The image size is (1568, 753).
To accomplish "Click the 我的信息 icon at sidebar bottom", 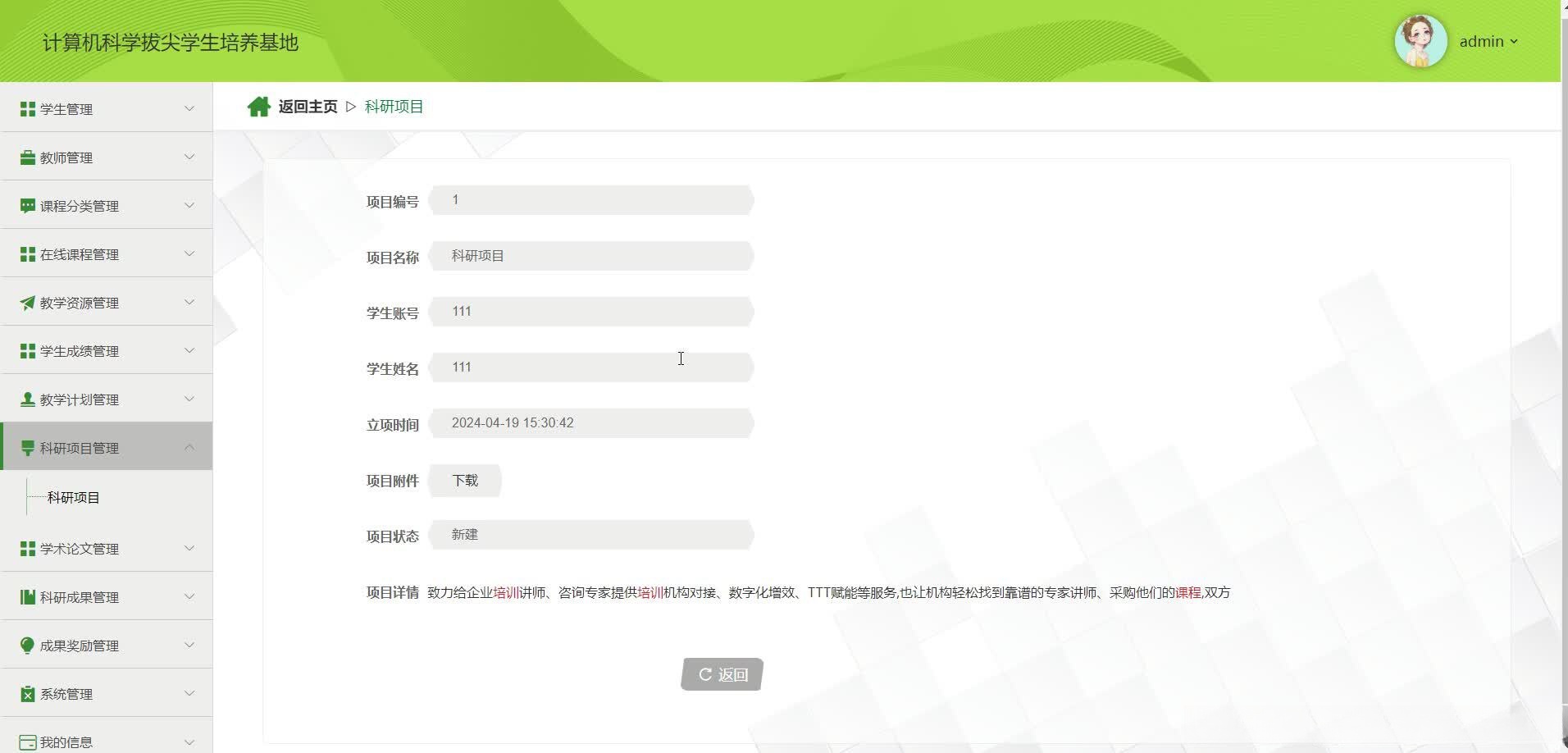I will [x=27, y=741].
